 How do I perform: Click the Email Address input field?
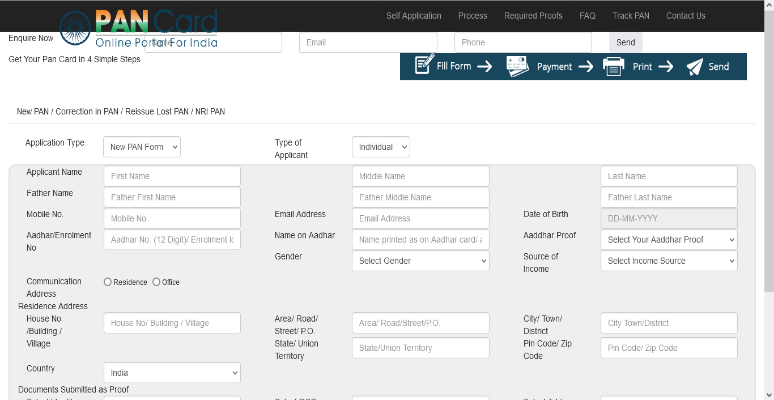pos(421,219)
